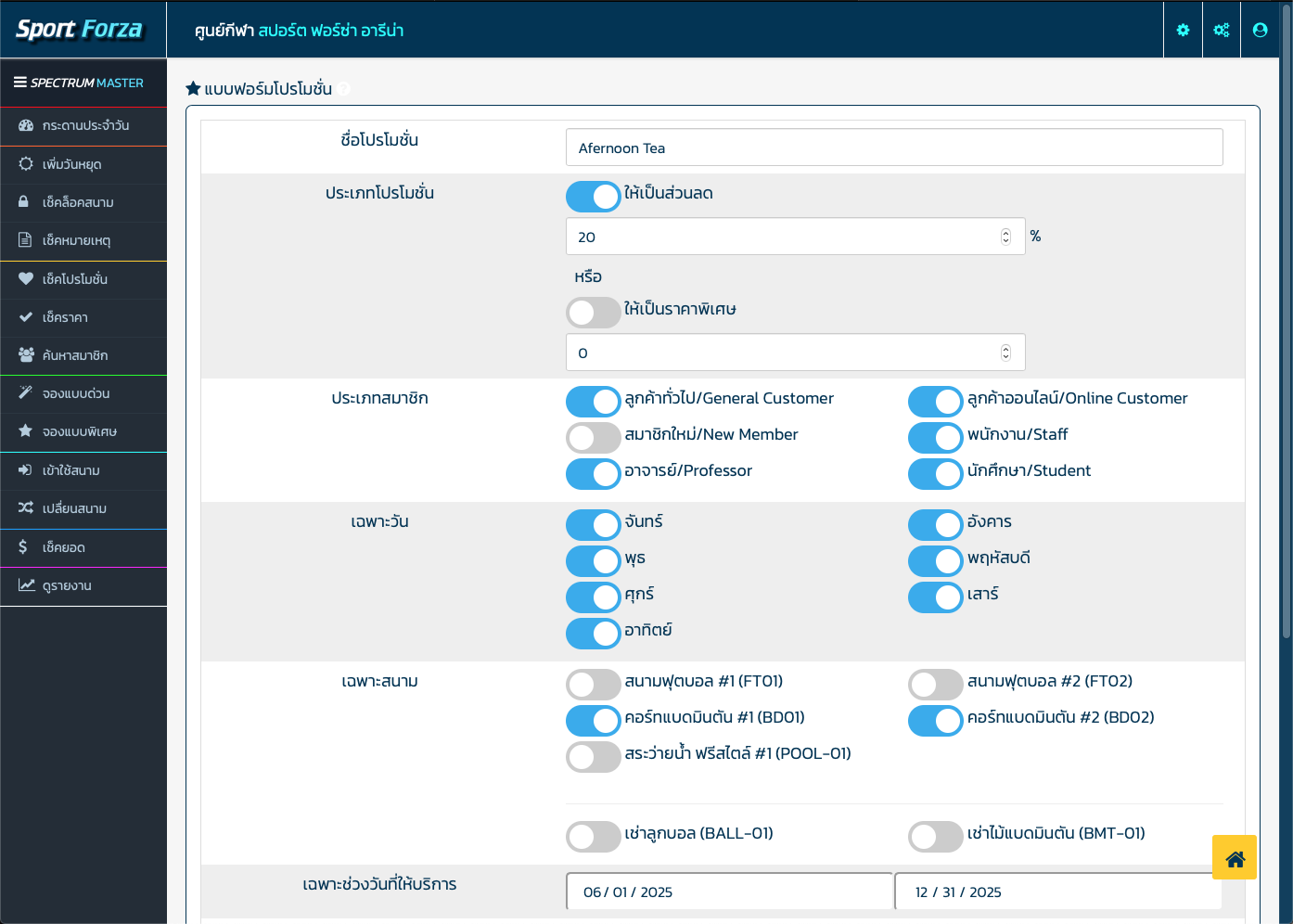
Task: Click people icon for ค้นหาสมาชิก
Action: 26,355
